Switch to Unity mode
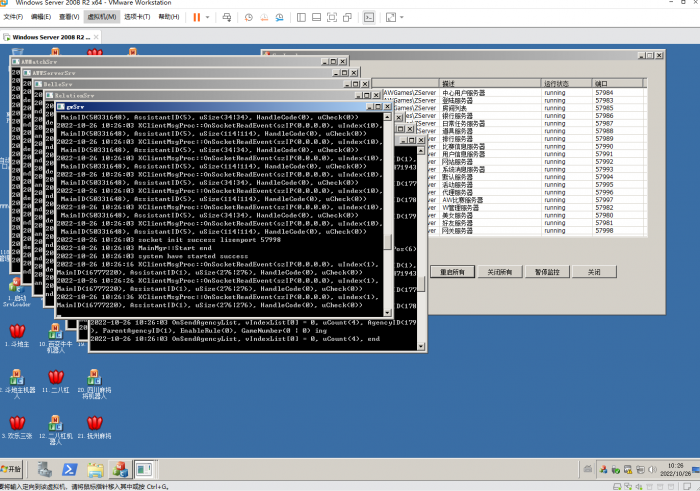The width and height of the screenshot is (700, 491). (x=347, y=17)
